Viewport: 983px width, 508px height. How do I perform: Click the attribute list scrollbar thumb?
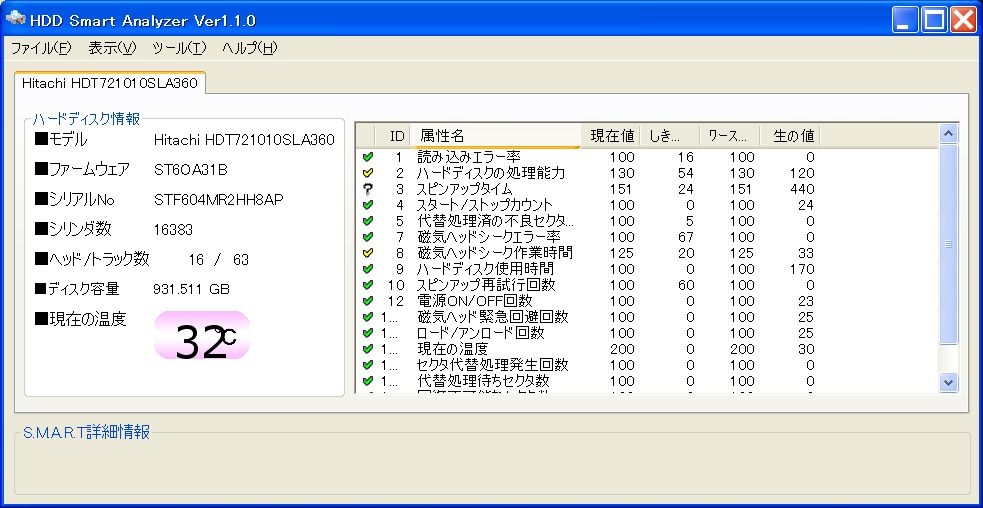tap(949, 245)
